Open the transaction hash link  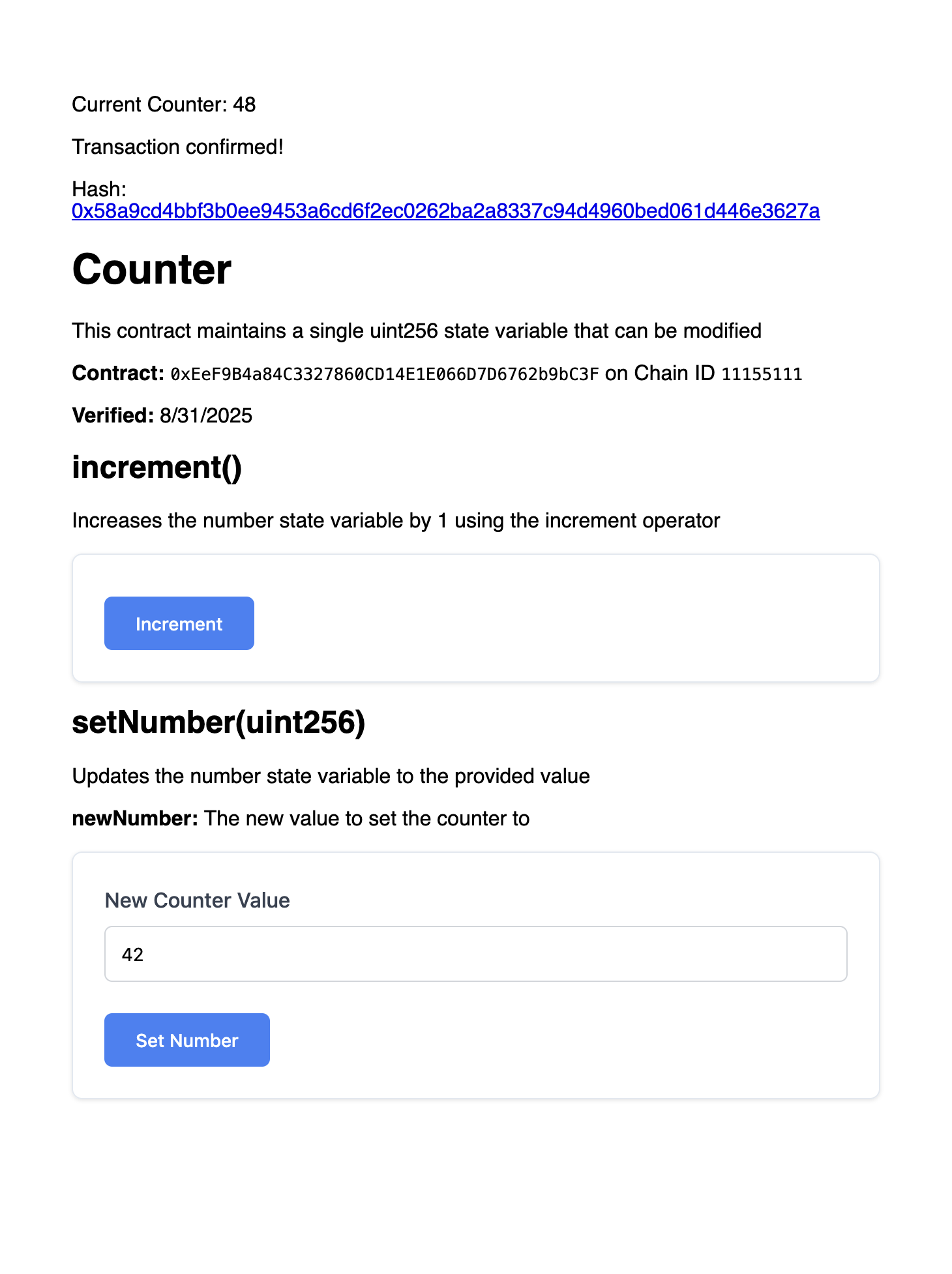coord(445,211)
